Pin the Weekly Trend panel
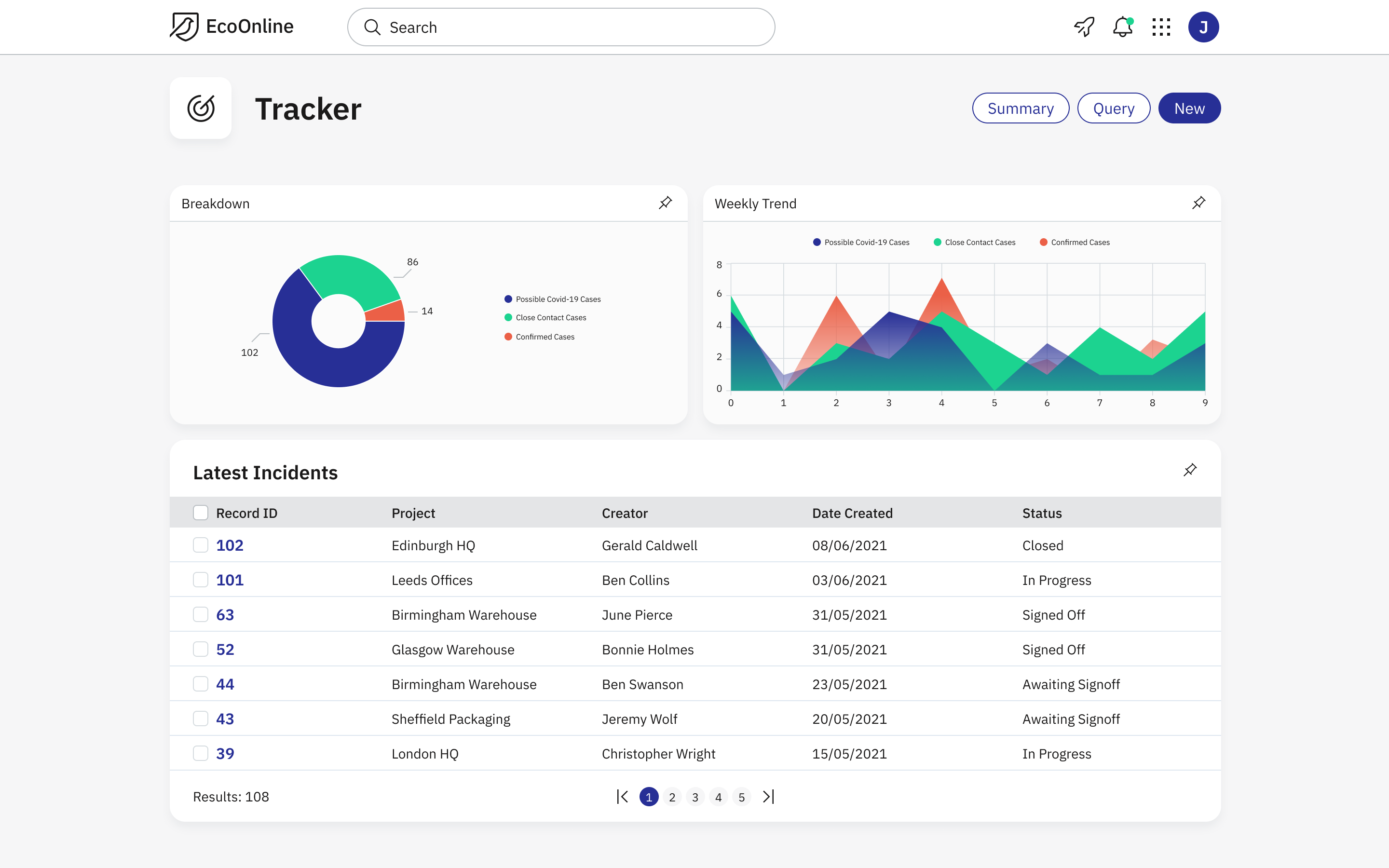Image resolution: width=1389 pixels, height=868 pixels. 1198,203
